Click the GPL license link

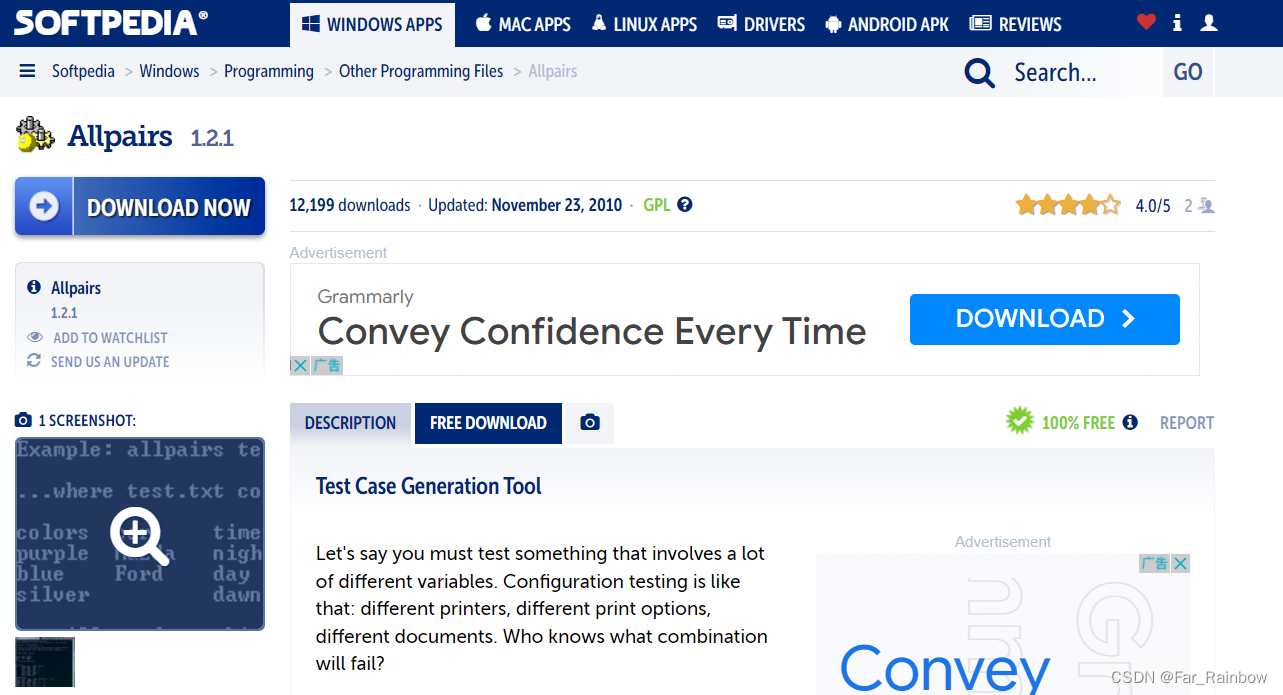click(657, 205)
